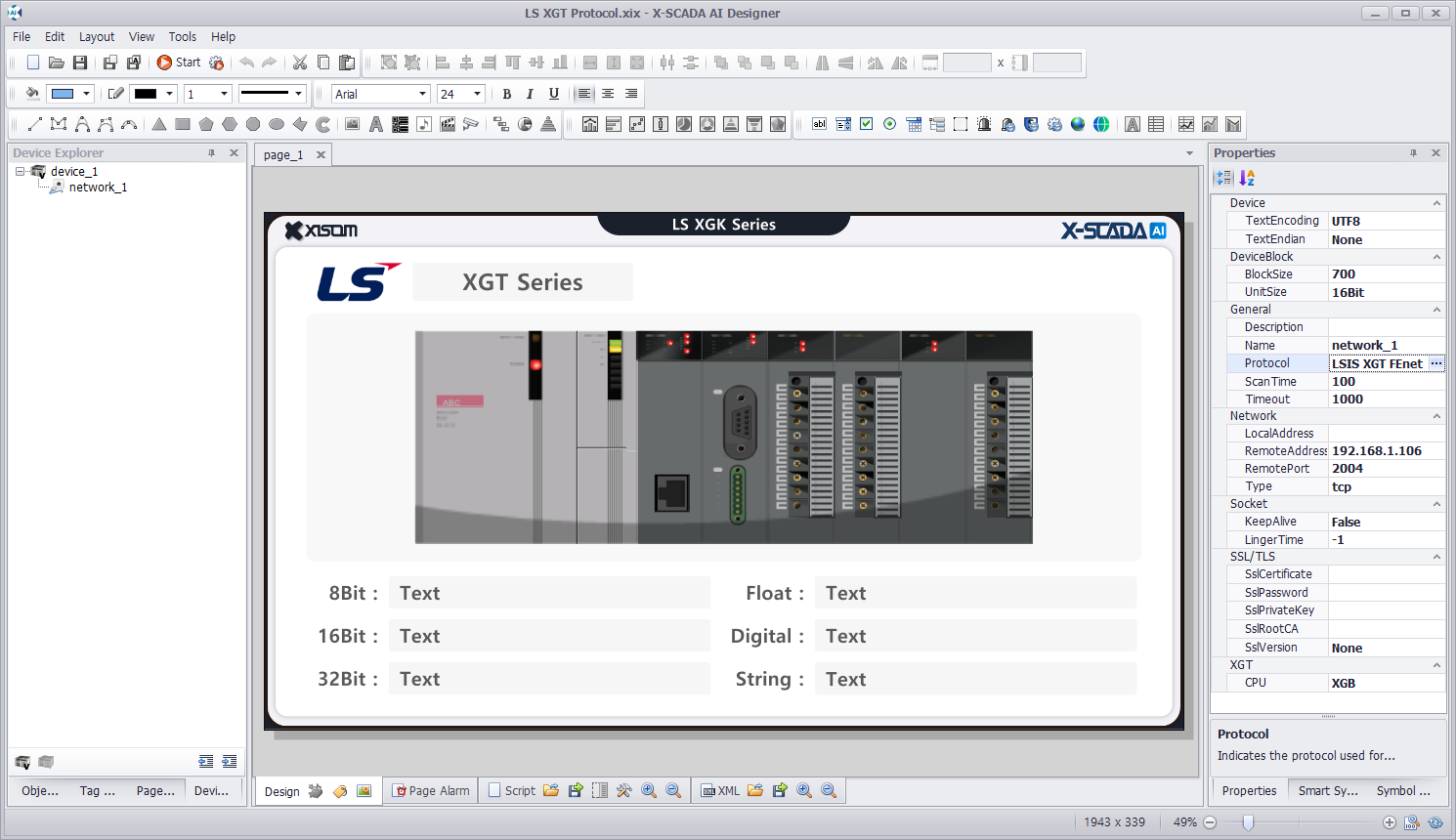Screen dimensions: 1456x840
Task: Click the Start run button
Action: click(179, 63)
